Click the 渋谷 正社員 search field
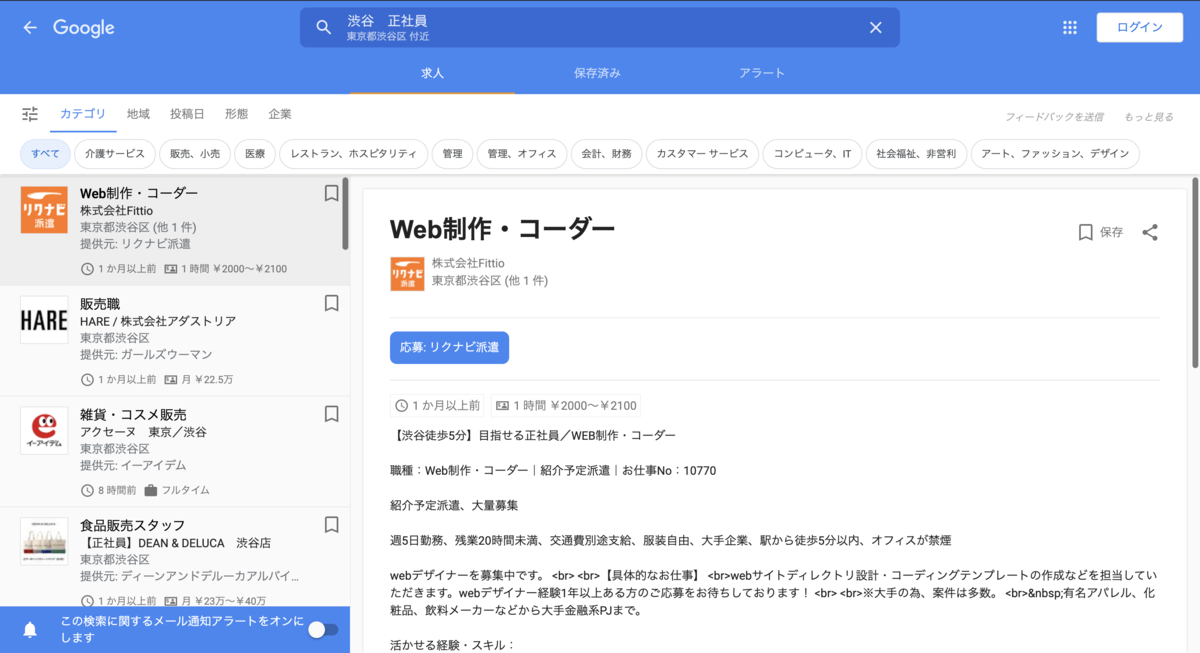1200x653 pixels. (600, 28)
